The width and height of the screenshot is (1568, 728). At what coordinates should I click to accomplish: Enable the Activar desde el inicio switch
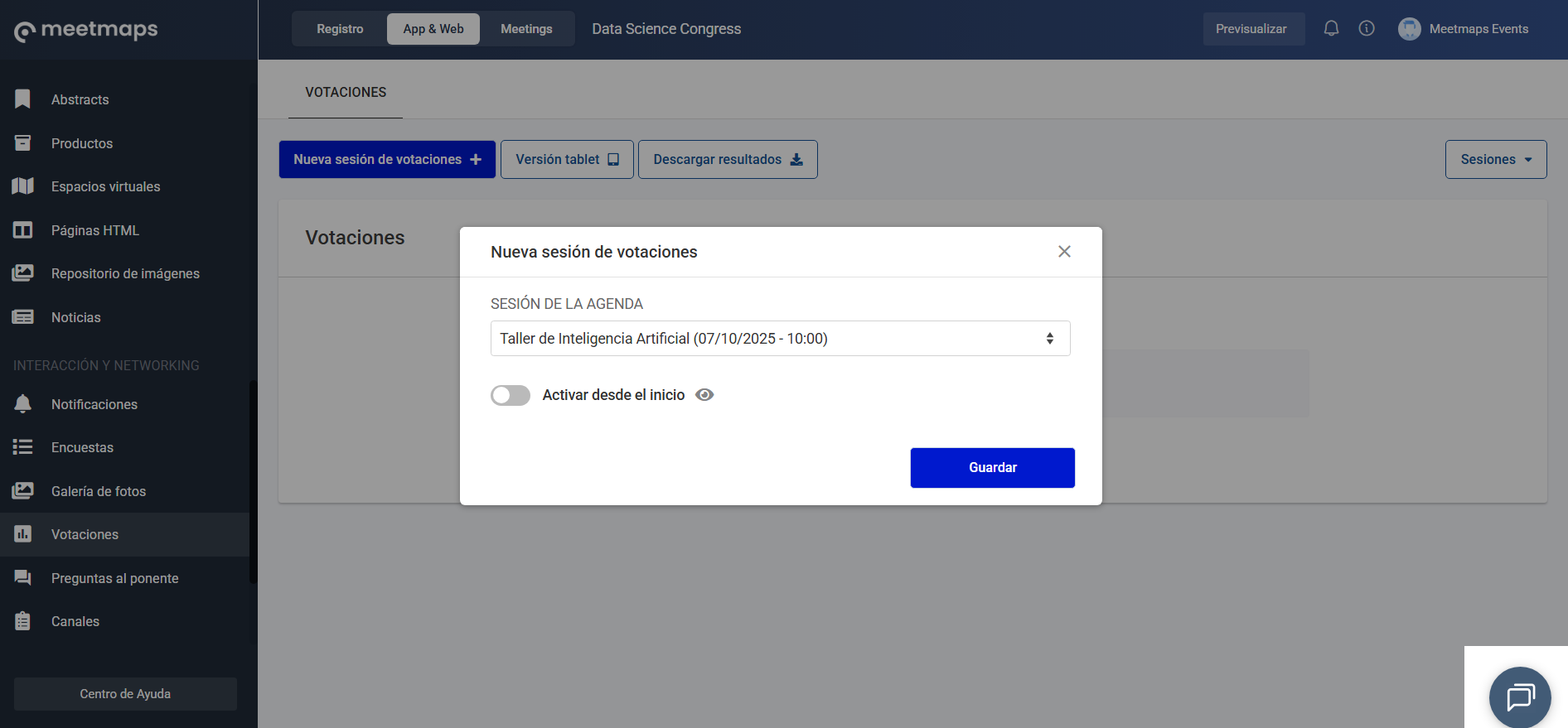tap(511, 396)
